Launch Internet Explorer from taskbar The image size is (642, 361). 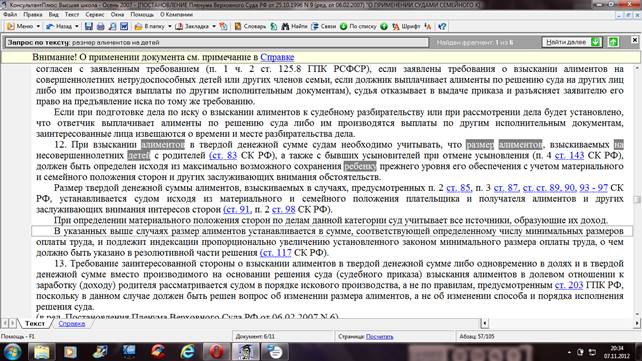point(188,352)
